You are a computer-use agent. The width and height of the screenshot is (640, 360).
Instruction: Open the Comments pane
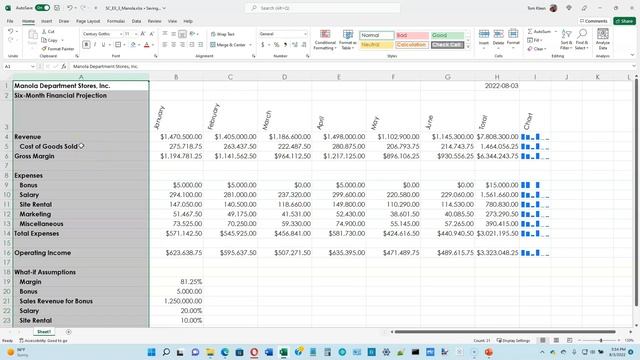pos(593,21)
